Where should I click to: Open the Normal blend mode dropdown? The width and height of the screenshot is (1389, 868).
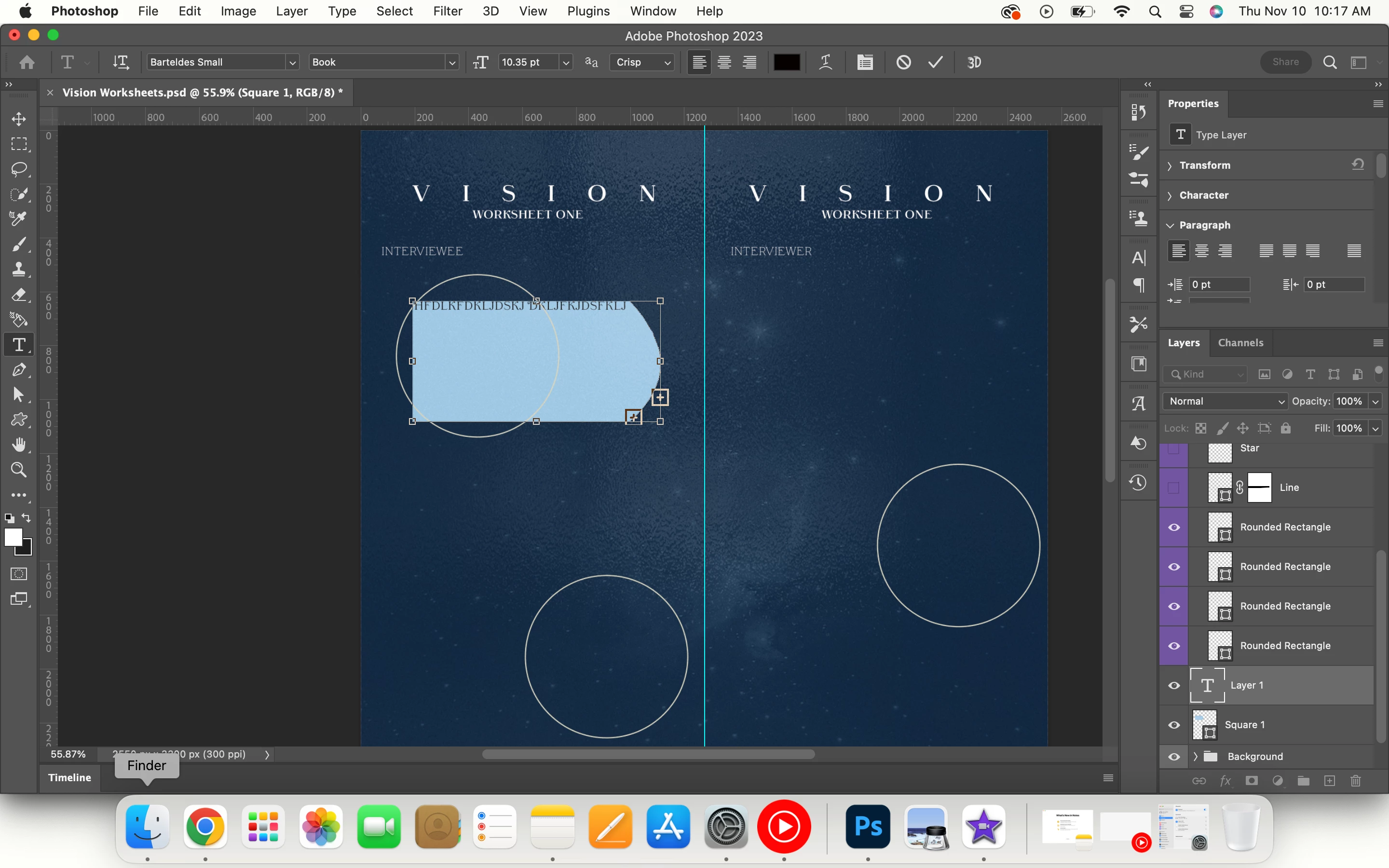[1226, 401]
